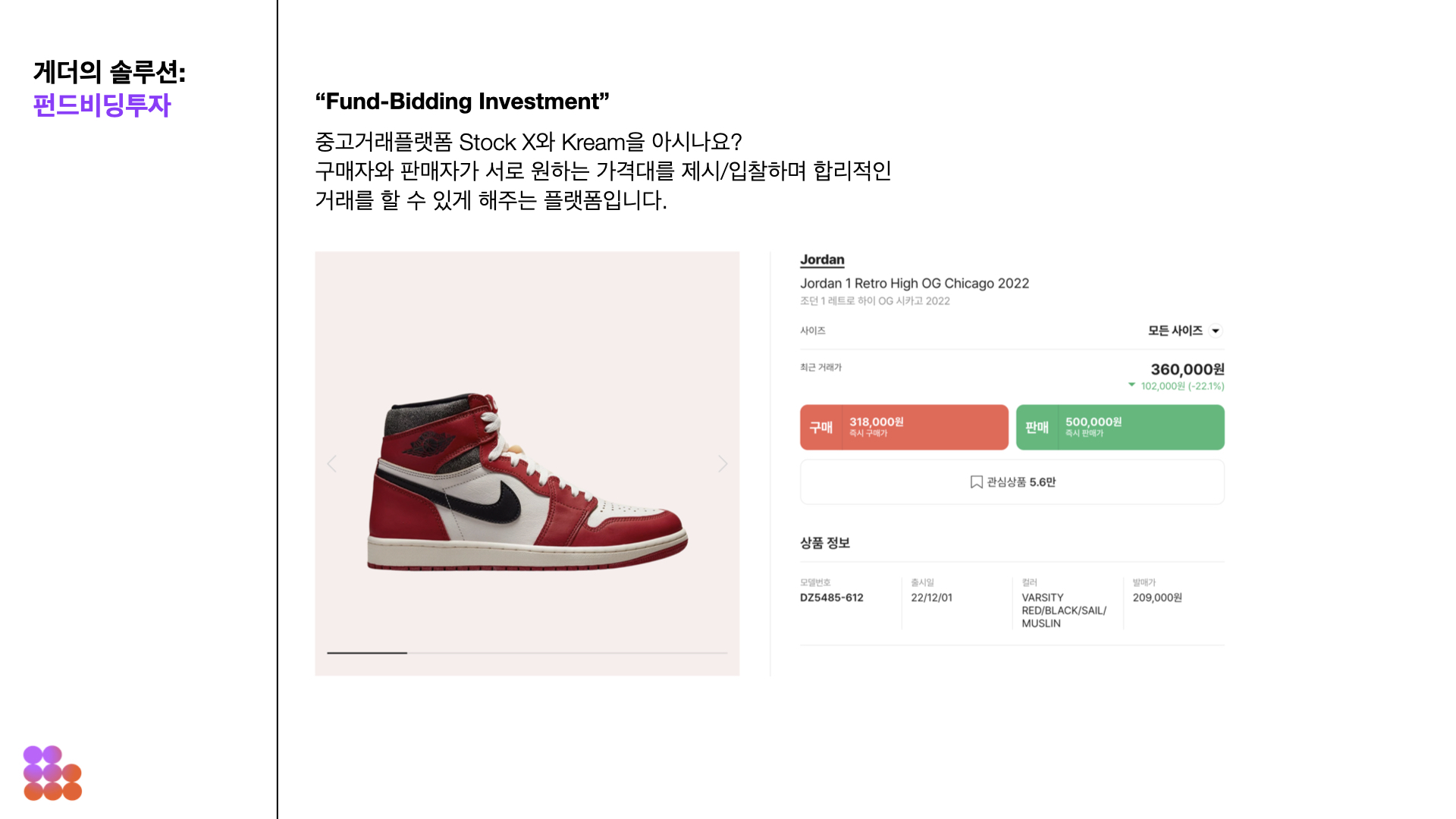Click the Jordan 1 sneaker product image

tap(527, 482)
